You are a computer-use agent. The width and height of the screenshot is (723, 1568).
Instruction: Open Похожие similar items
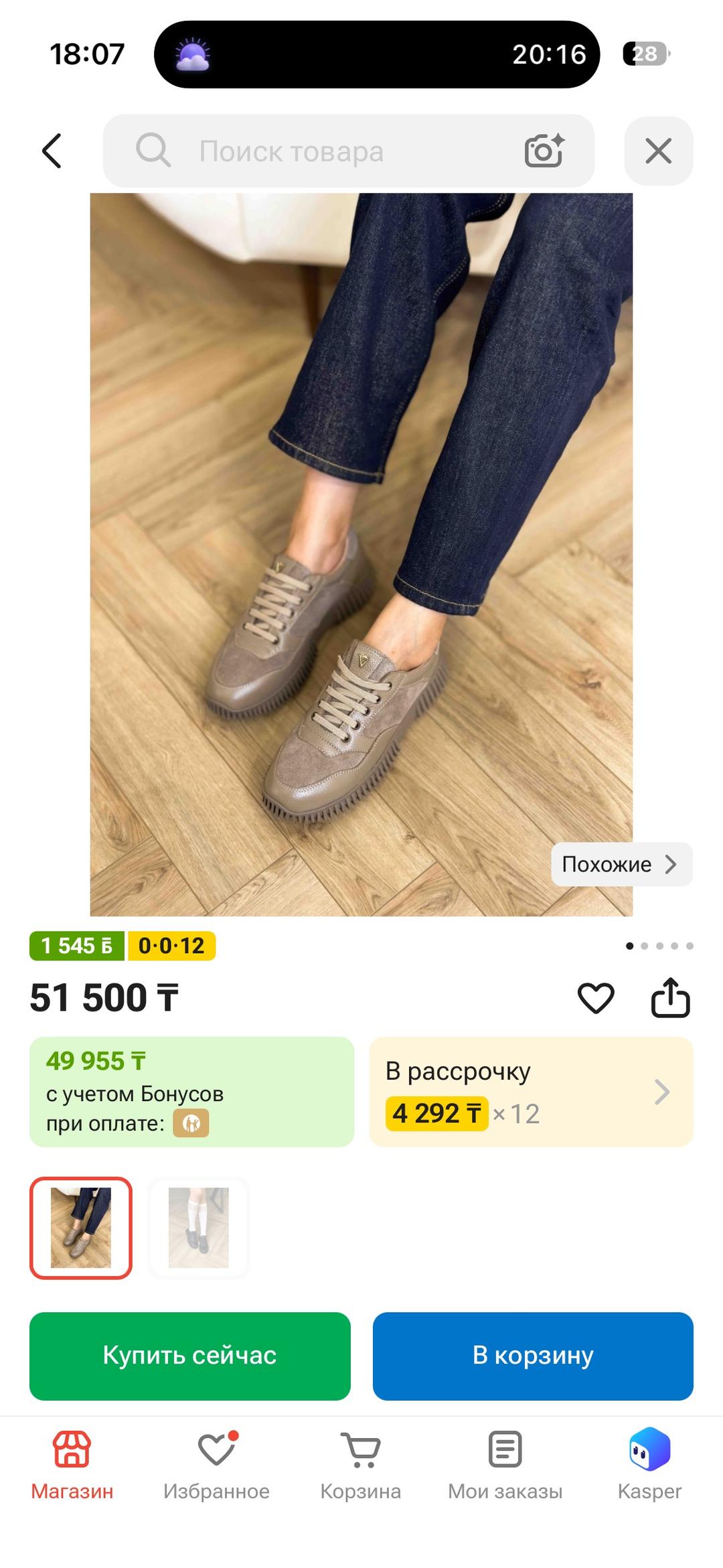[622, 864]
